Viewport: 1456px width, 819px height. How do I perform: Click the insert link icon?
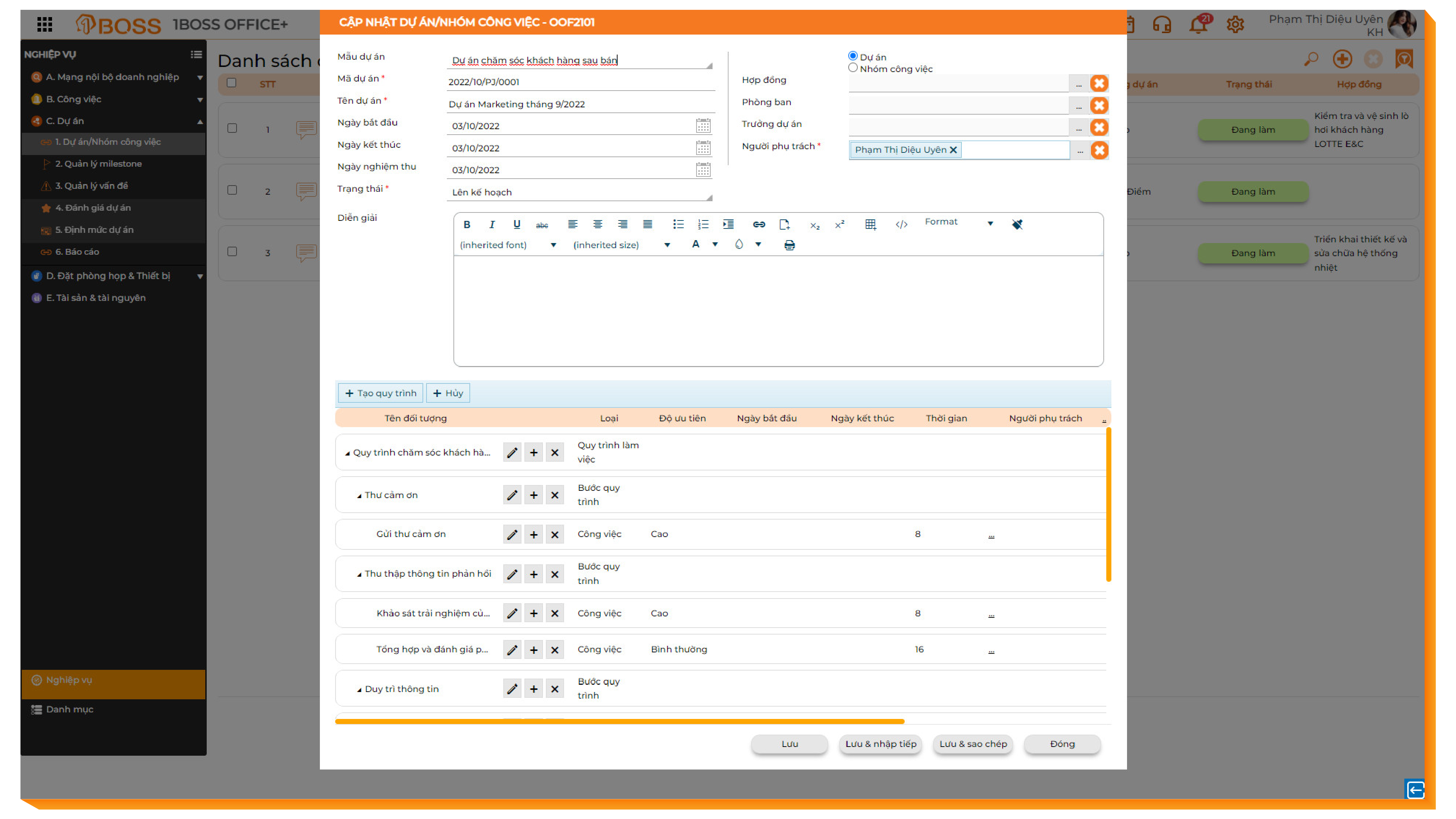tap(758, 224)
